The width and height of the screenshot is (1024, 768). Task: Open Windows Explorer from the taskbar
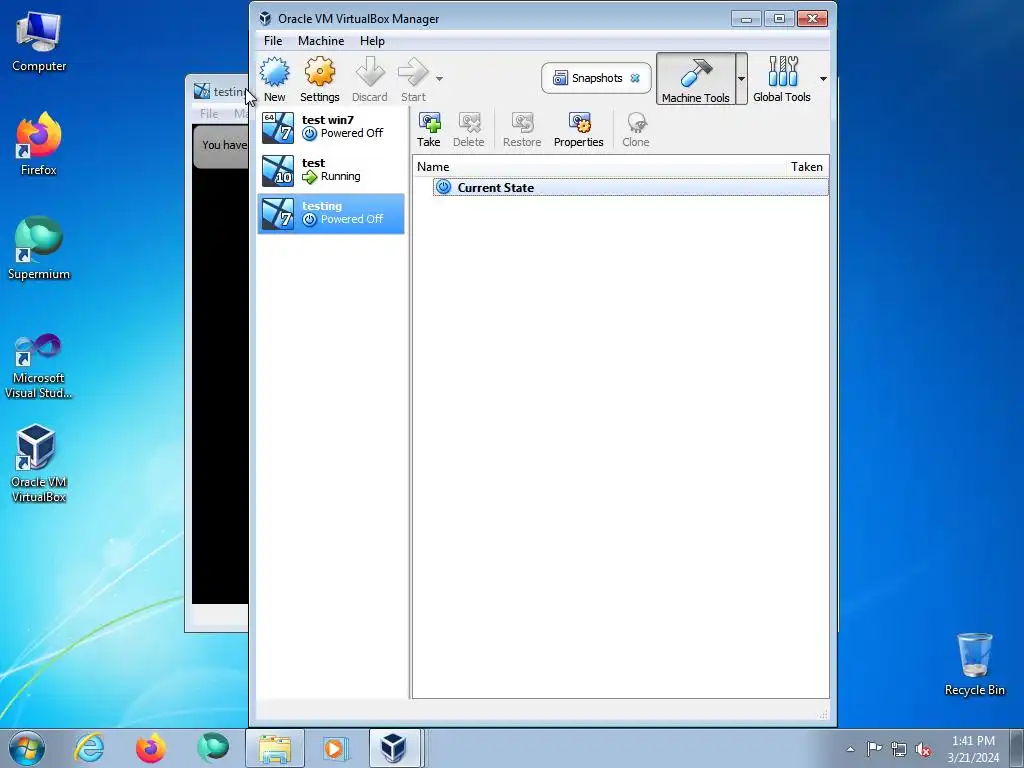(x=275, y=748)
